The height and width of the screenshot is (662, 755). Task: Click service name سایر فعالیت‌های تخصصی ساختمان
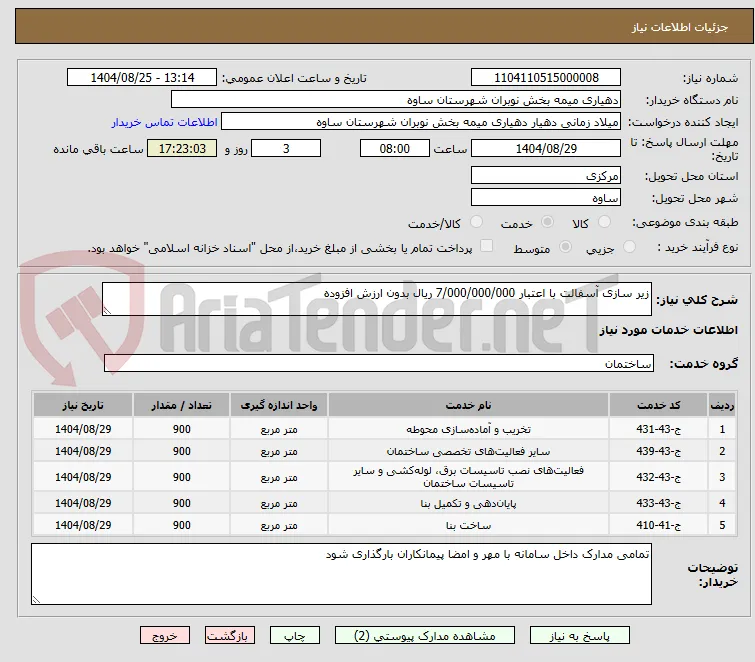point(469,451)
